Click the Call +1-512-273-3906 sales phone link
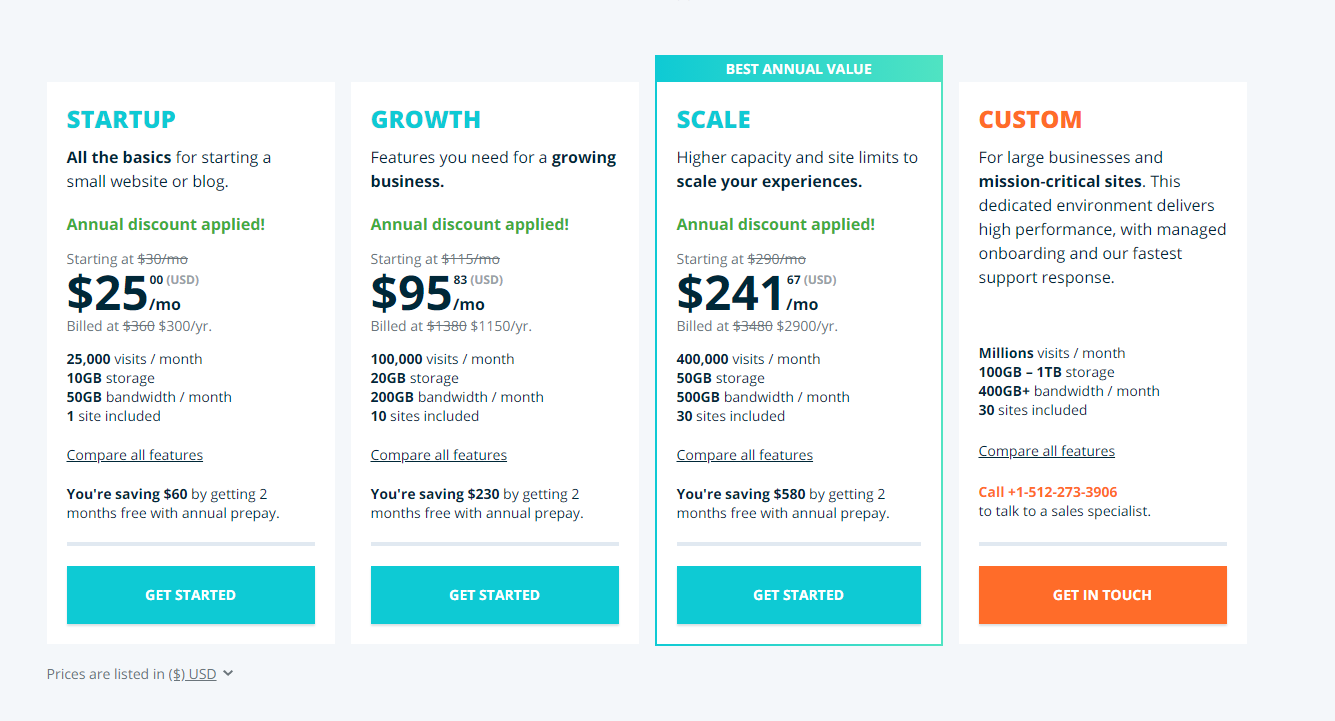 tap(1047, 492)
